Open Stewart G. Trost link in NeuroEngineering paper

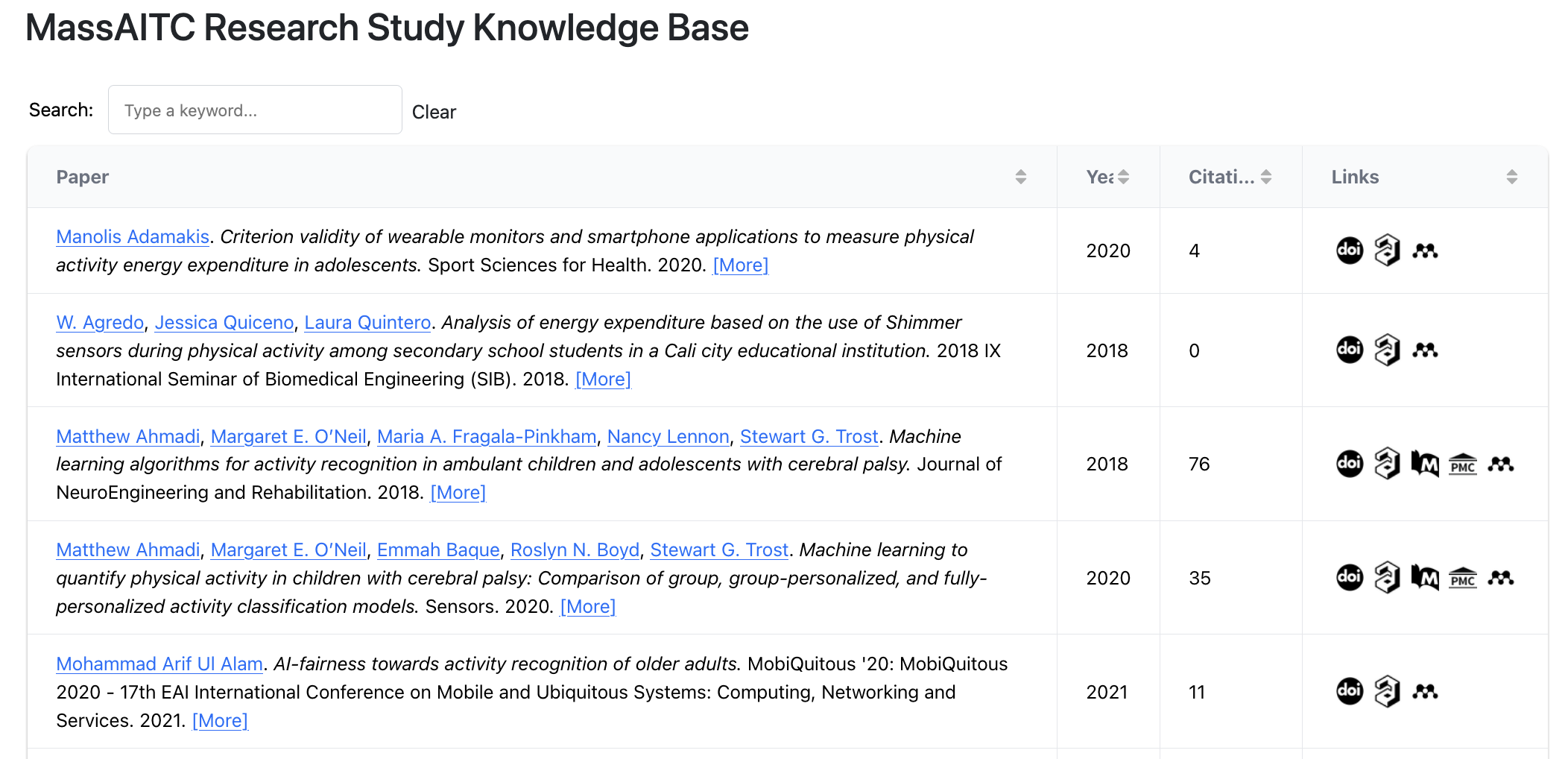[x=809, y=436]
